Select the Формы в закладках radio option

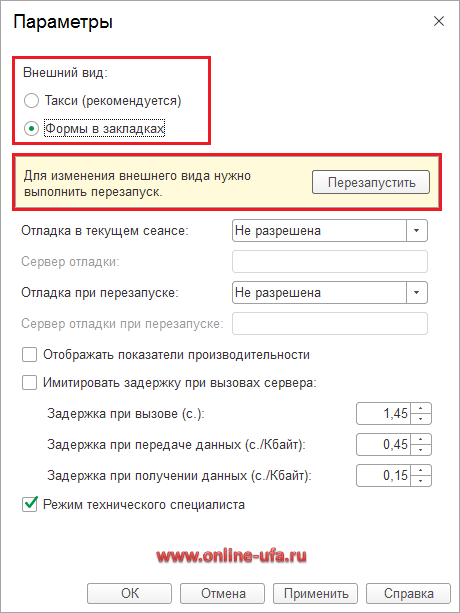31,128
